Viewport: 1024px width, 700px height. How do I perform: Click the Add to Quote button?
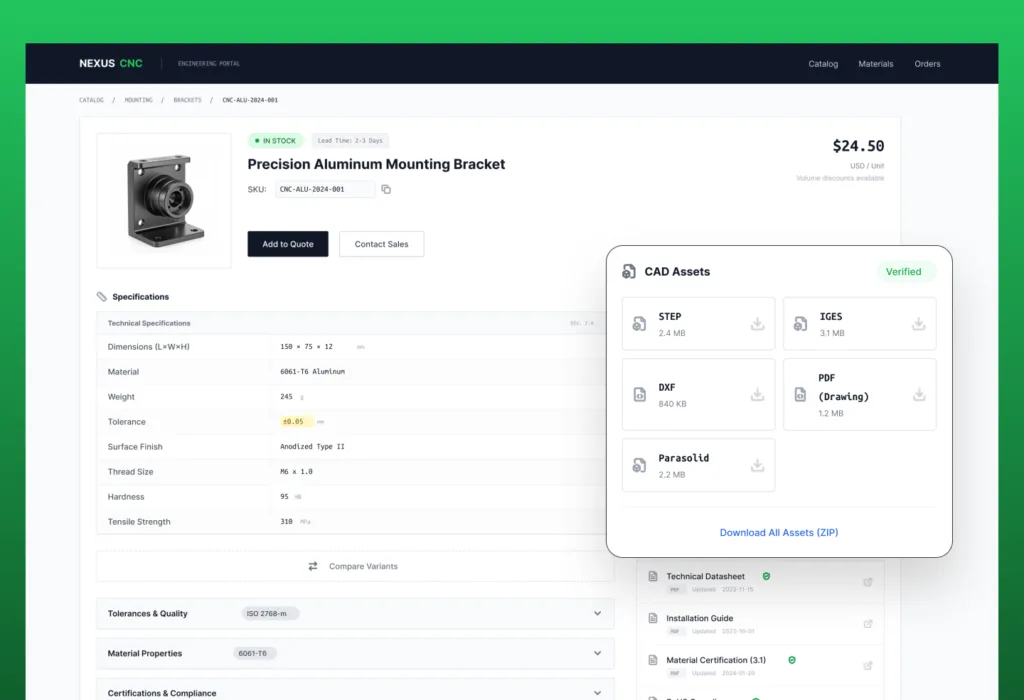click(x=288, y=244)
